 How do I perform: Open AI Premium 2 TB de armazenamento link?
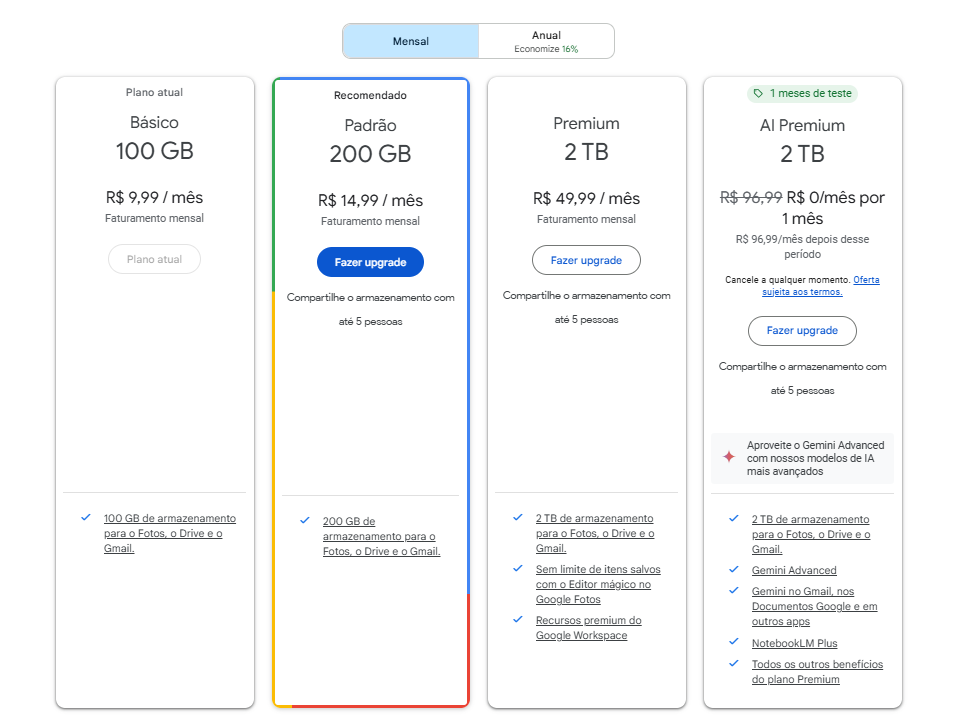811,534
